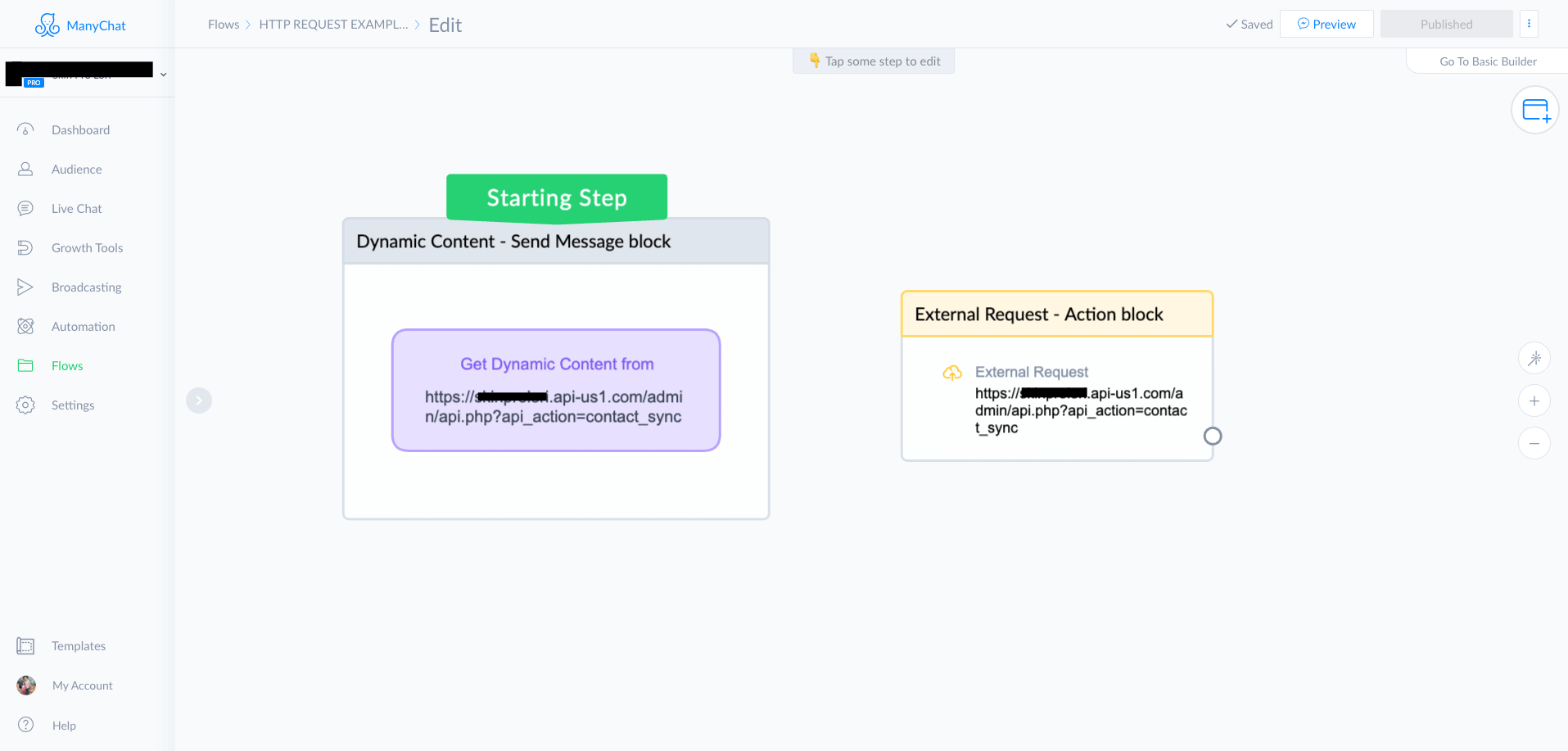
Task: Open the Automation panel
Action: 82,326
